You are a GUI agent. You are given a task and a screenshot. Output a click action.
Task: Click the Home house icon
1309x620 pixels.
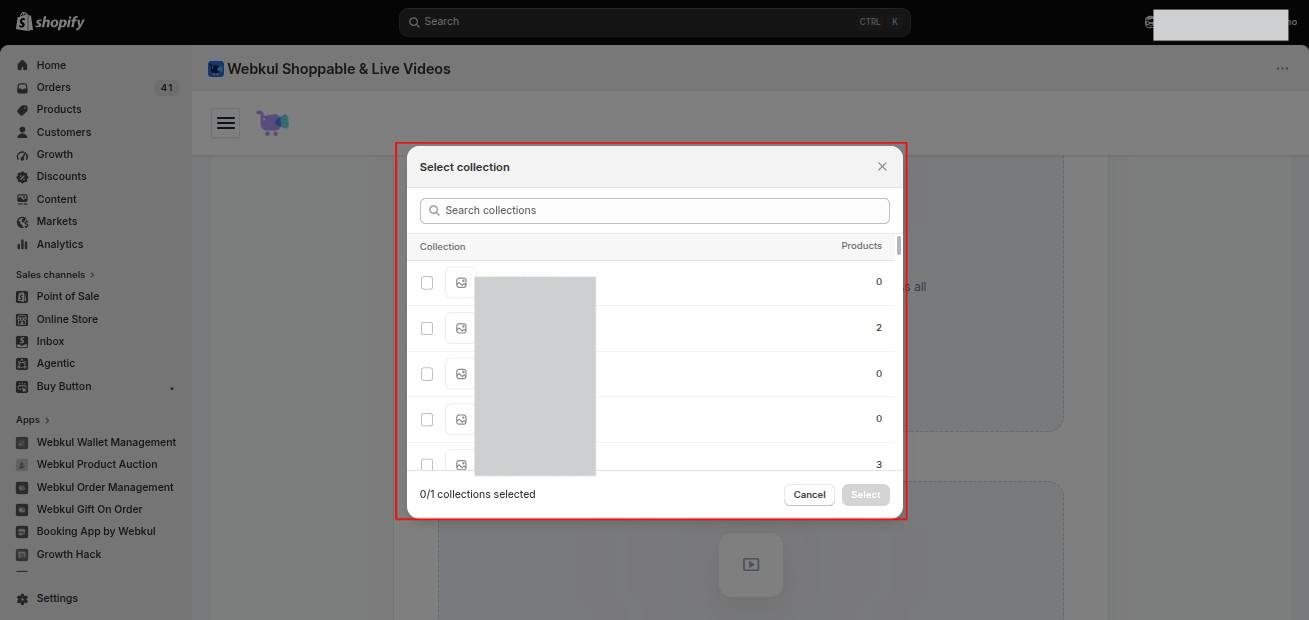23,65
